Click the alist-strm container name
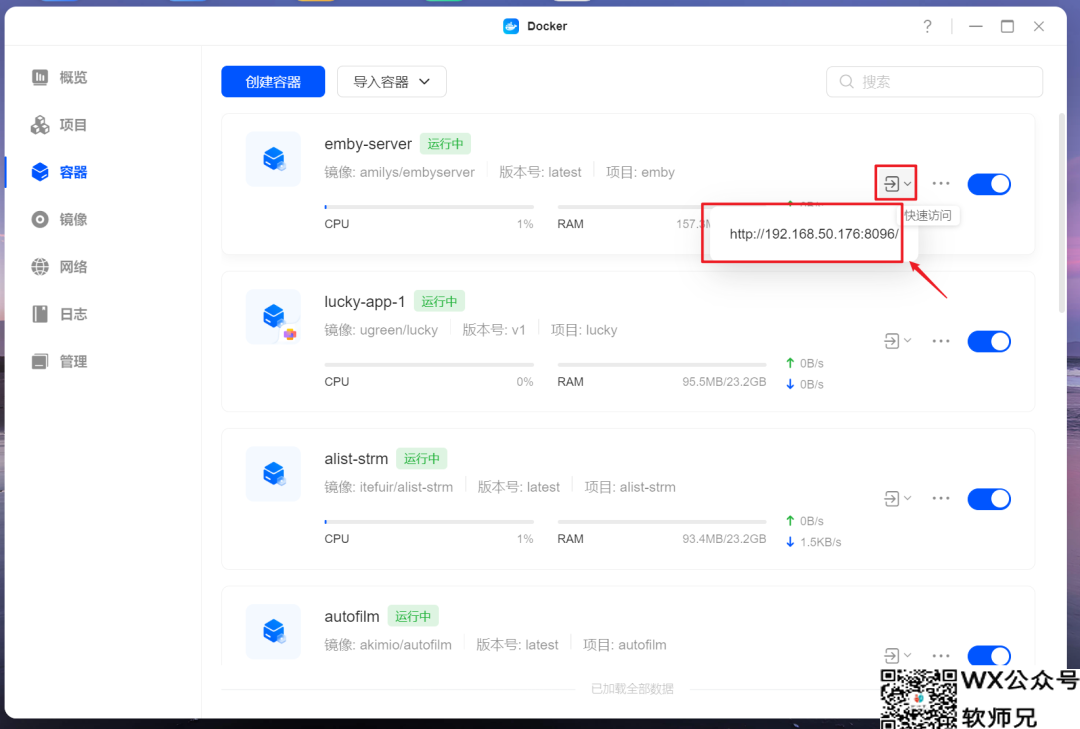The height and width of the screenshot is (729, 1080). (x=356, y=459)
